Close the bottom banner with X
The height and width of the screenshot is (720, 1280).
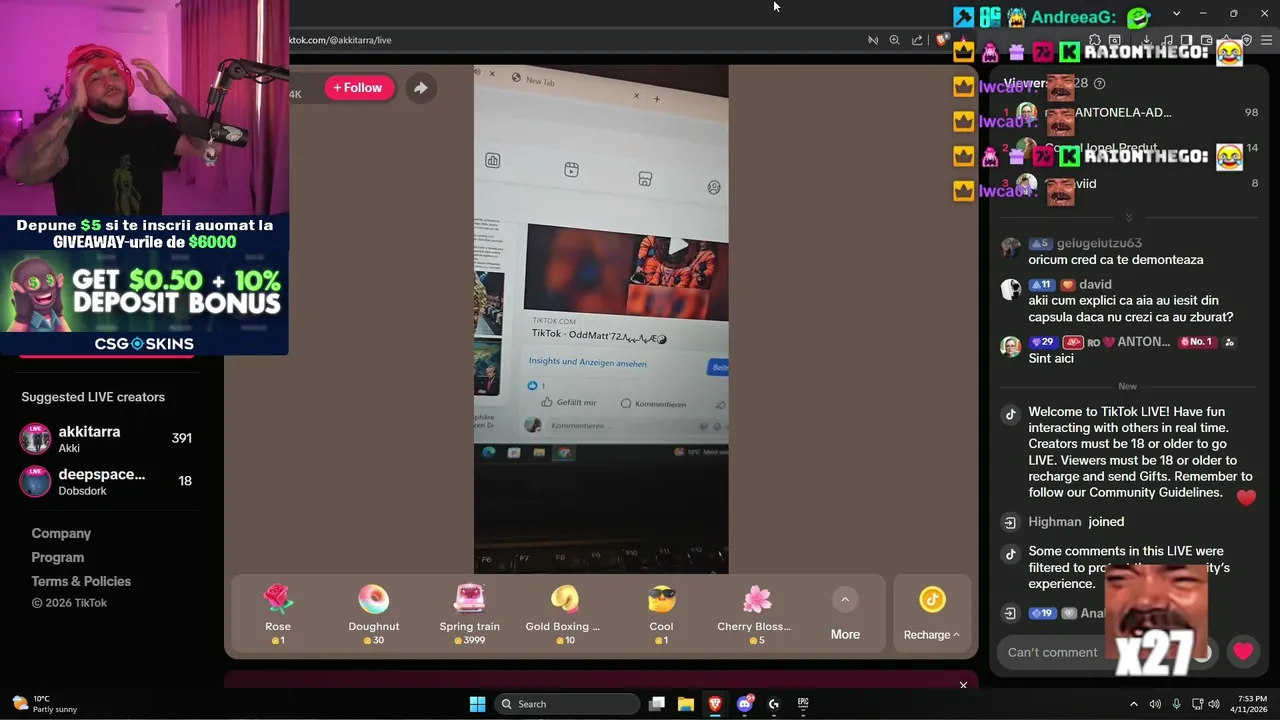coord(963,685)
